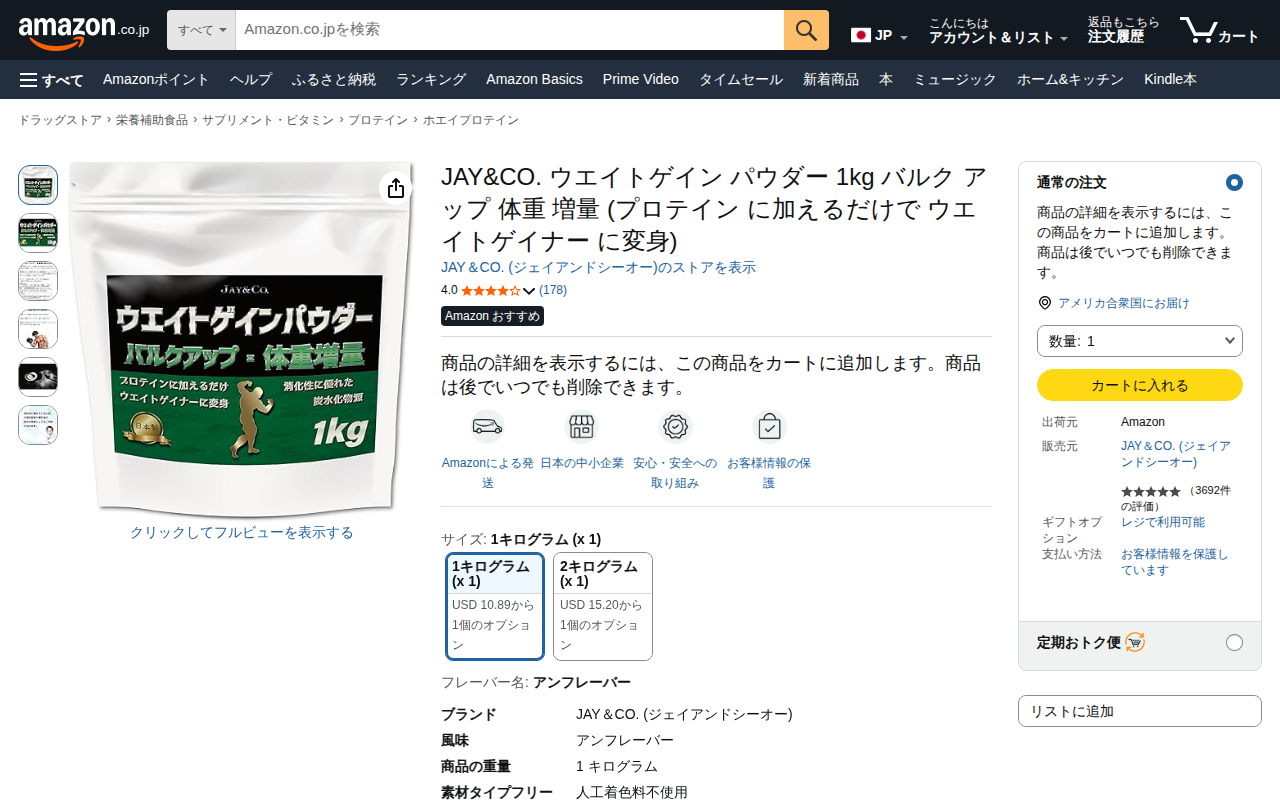Click the location pin delivery icon
The width and height of the screenshot is (1280, 800).
click(1045, 303)
